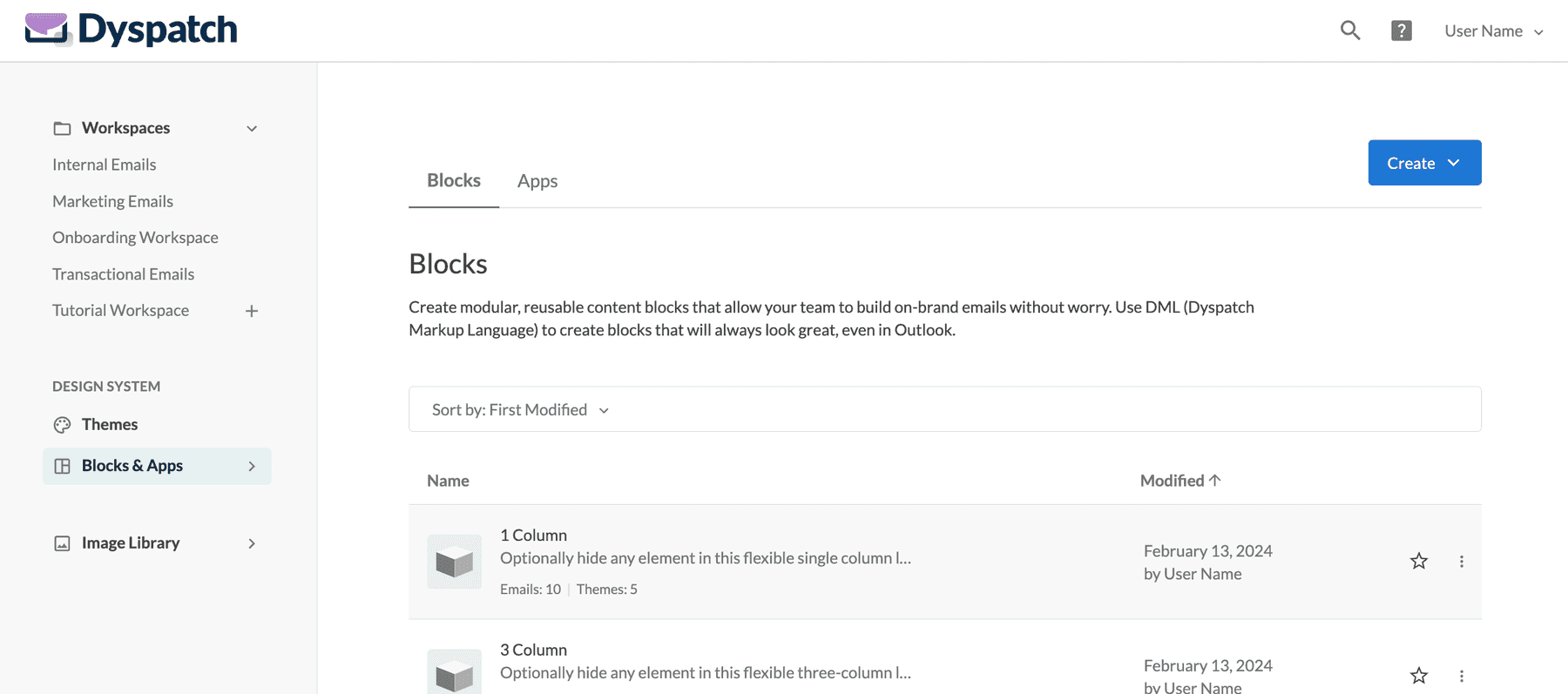The width and height of the screenshot is (1568, 694).
Task: Click the 1 Column block thumbnail
Action: click(x=454, y=562)
